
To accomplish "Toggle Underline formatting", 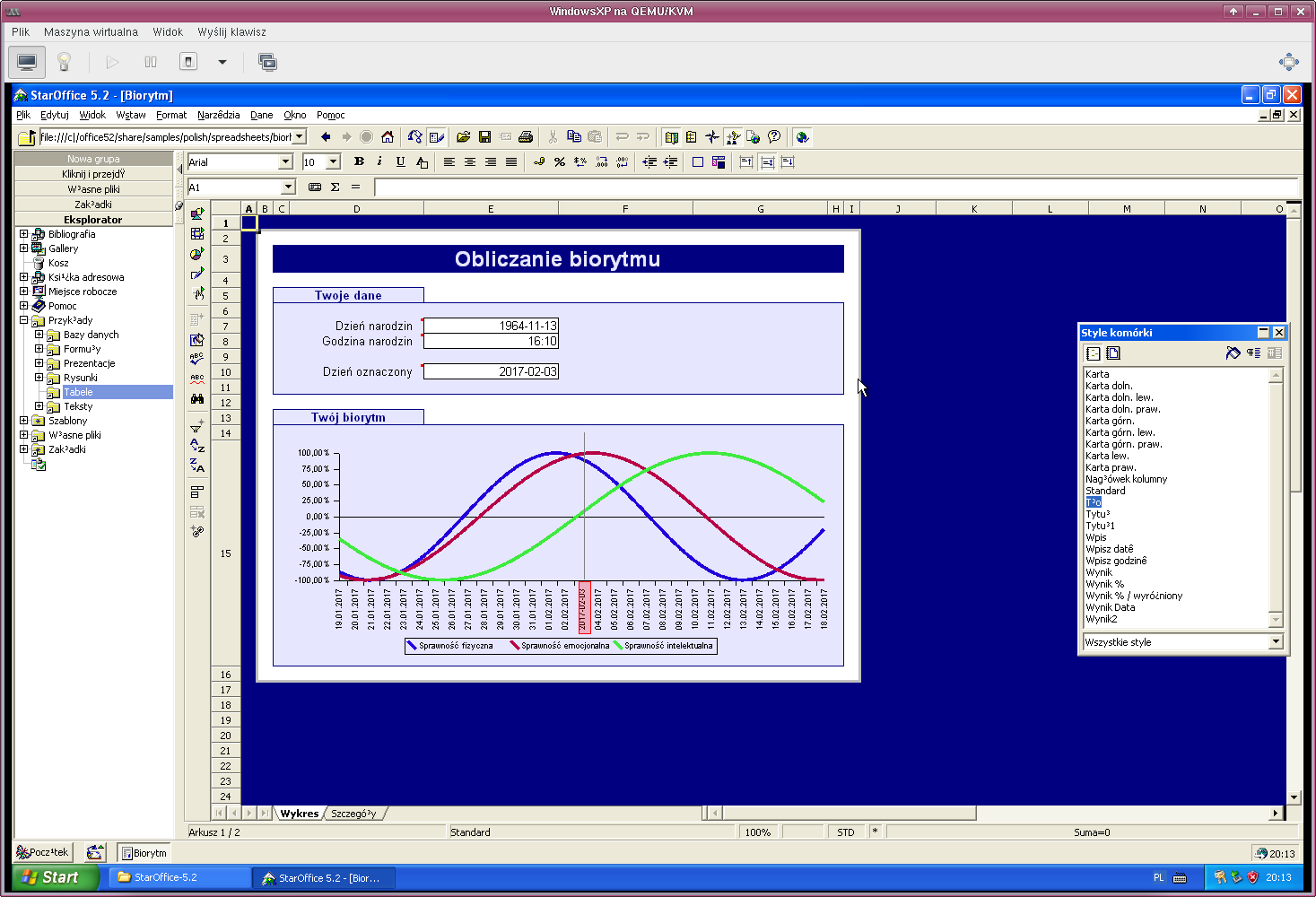I will (400, 162).
